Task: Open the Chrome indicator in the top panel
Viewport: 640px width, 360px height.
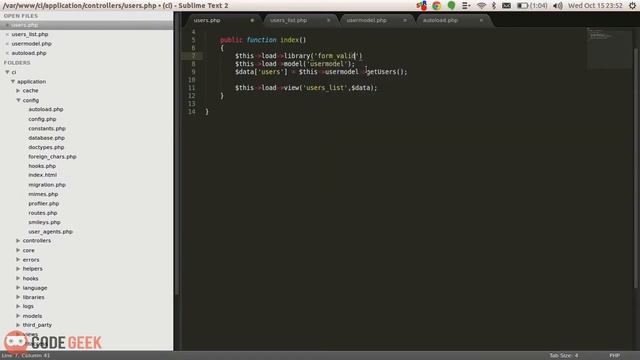Action: [x=437, y=5]
